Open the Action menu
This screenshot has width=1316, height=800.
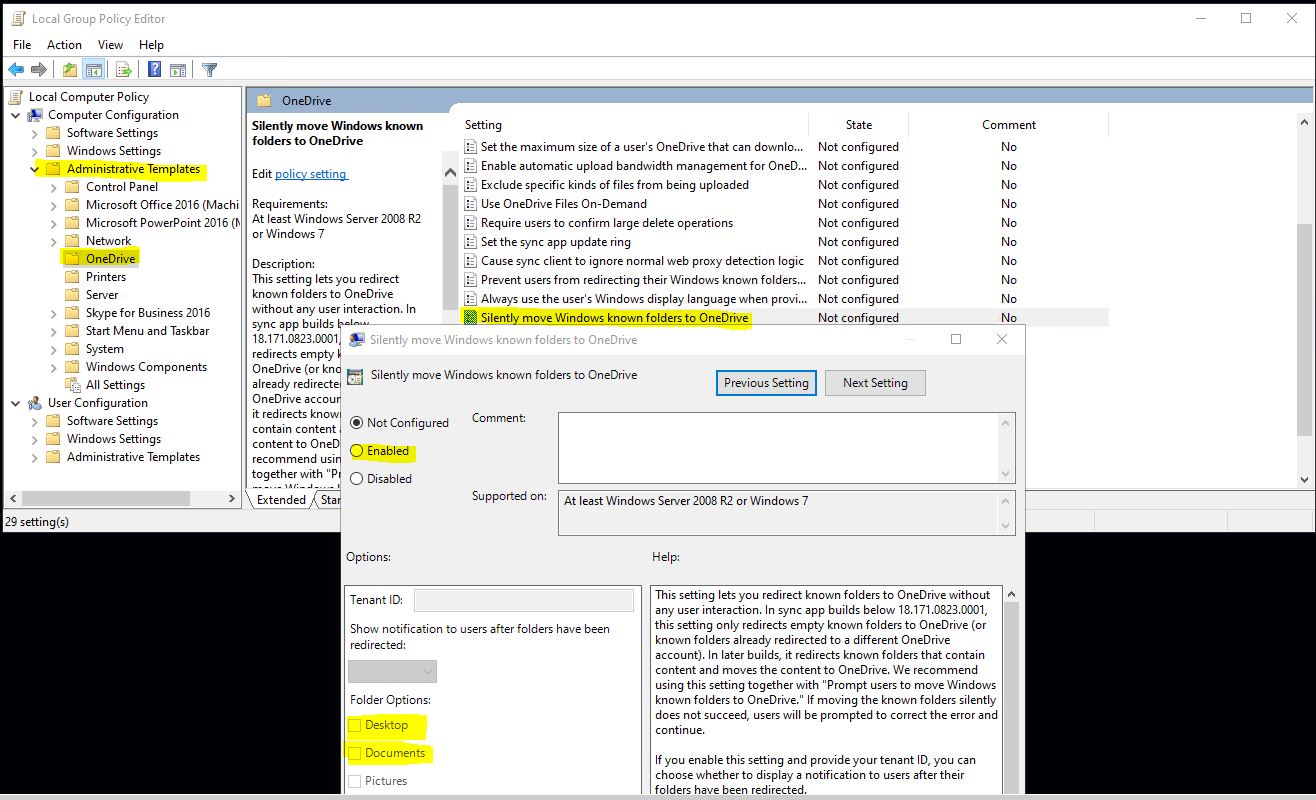(x=64, y=44)
